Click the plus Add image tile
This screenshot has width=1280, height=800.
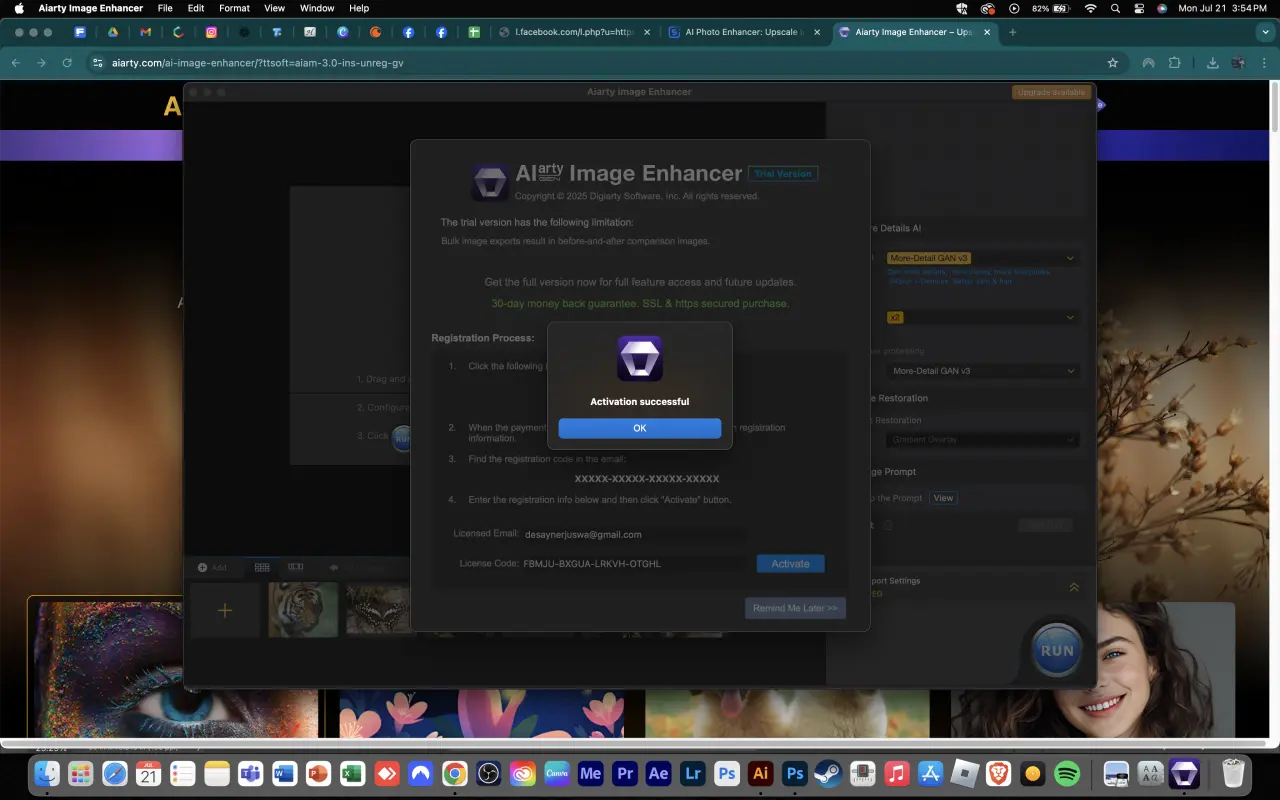coord(225,610)
